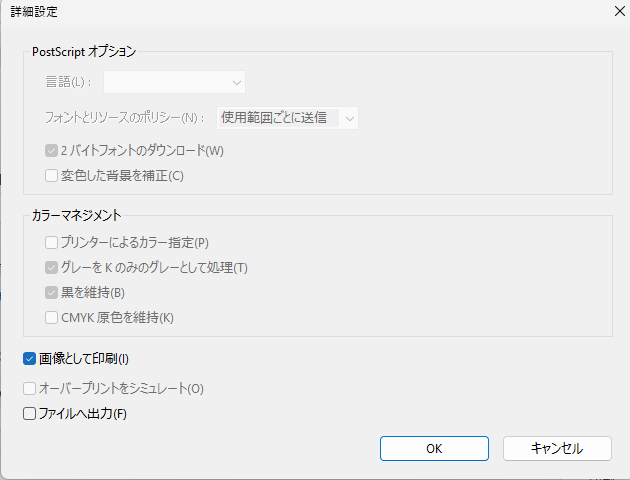Click the 画像として印刷(I) label text
Viewport: 630px width, 480px height.
(x=84, y=358)
